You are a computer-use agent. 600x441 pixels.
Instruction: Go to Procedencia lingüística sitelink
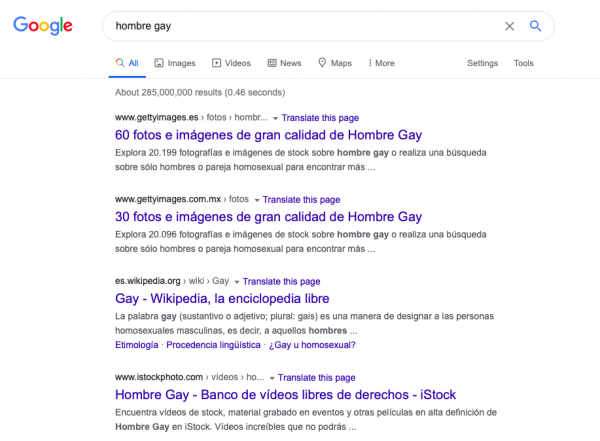[213, 345]
